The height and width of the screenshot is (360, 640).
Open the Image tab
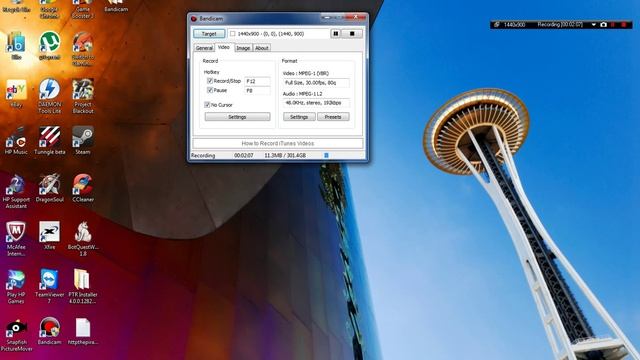[243, 48]
